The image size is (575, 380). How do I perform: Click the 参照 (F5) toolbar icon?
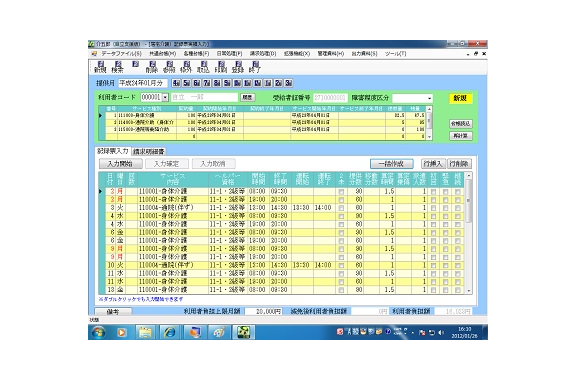169,67
